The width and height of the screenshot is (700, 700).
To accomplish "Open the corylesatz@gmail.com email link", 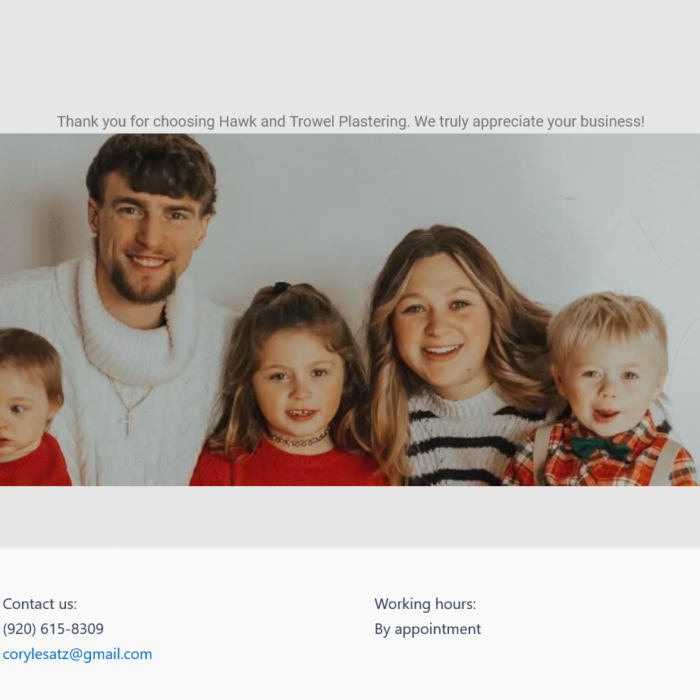I will (77, 654).
